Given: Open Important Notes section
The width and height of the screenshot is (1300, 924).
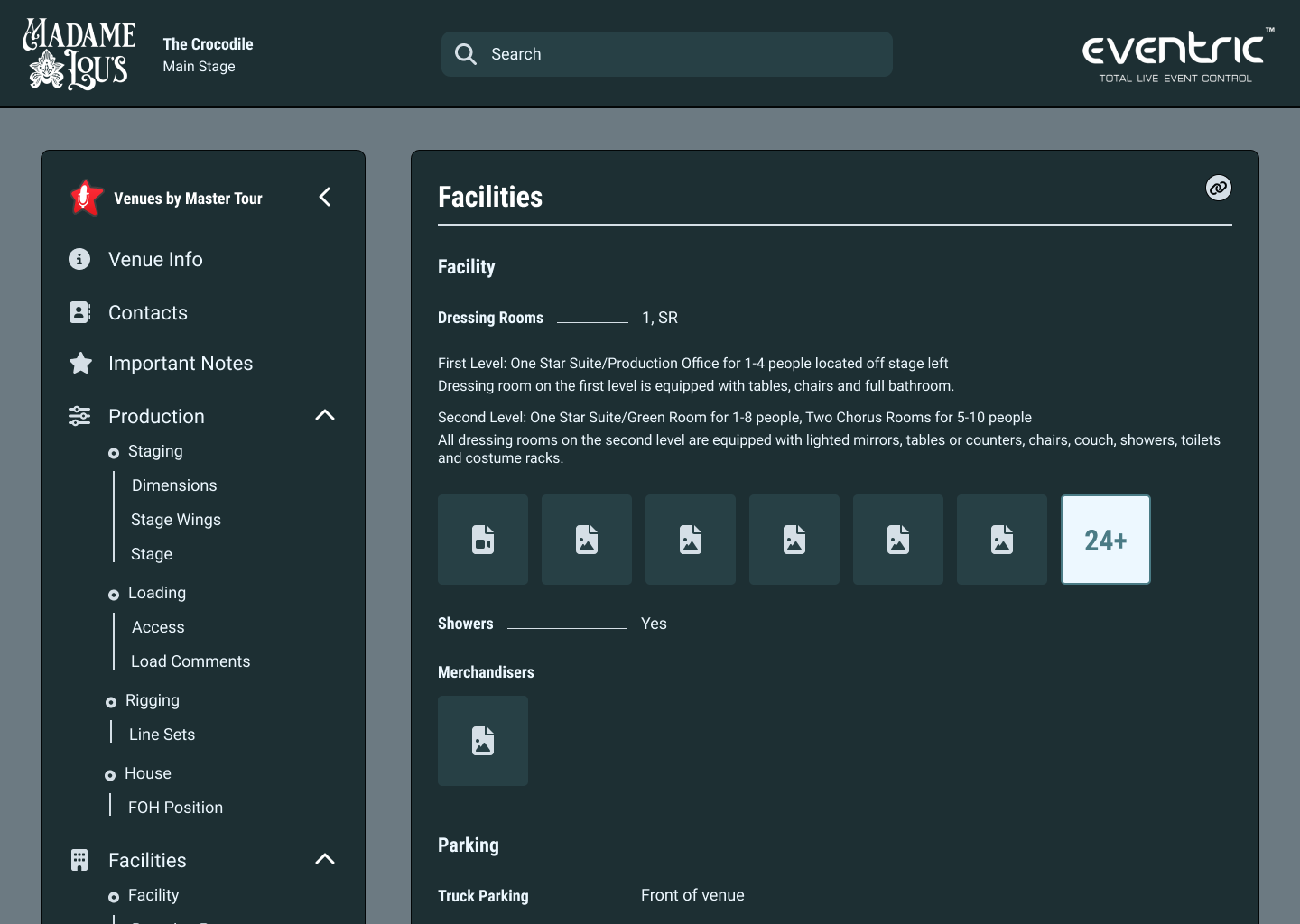Looking at the screenshot, I should 181,363.
